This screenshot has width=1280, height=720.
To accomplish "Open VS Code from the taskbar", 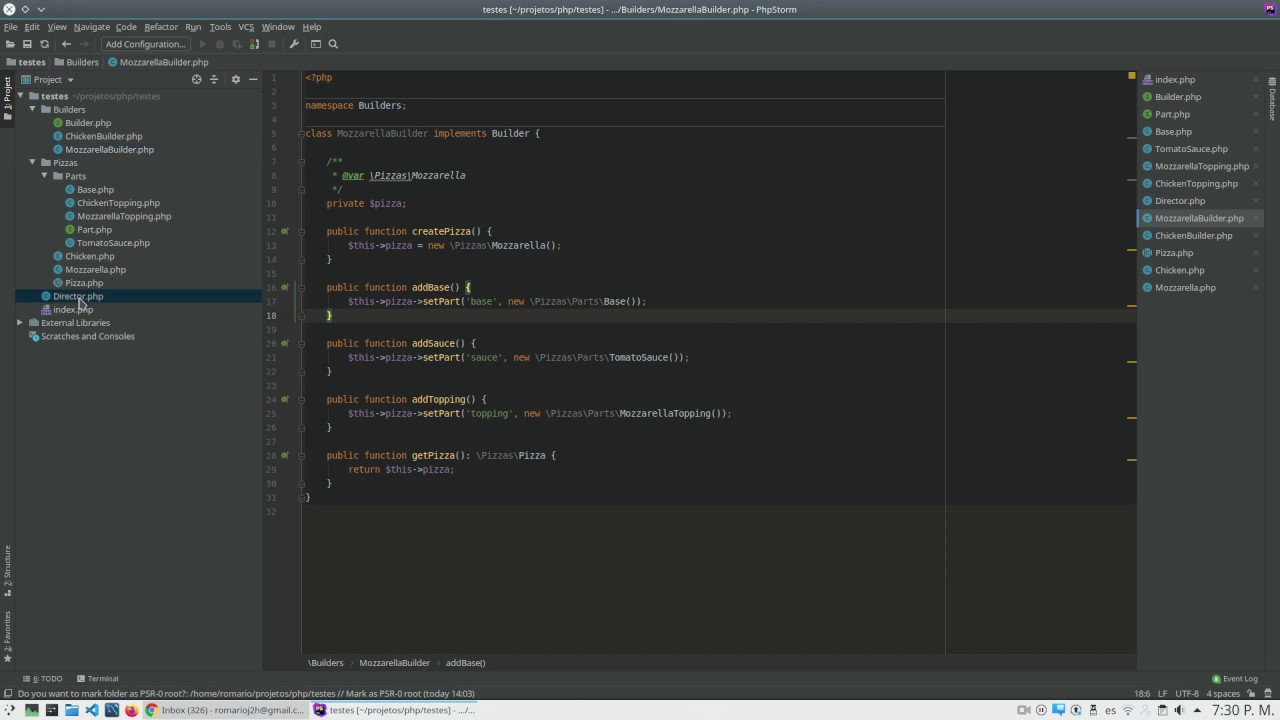I will pos(91,710).
